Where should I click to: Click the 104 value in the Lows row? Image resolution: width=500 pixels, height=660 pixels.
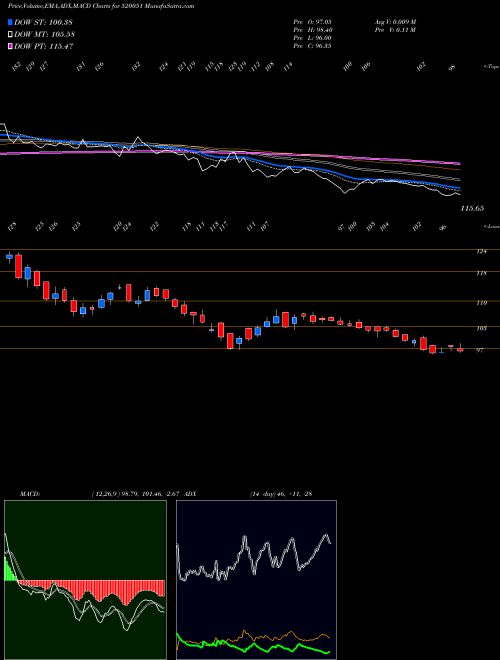point(384,227)
